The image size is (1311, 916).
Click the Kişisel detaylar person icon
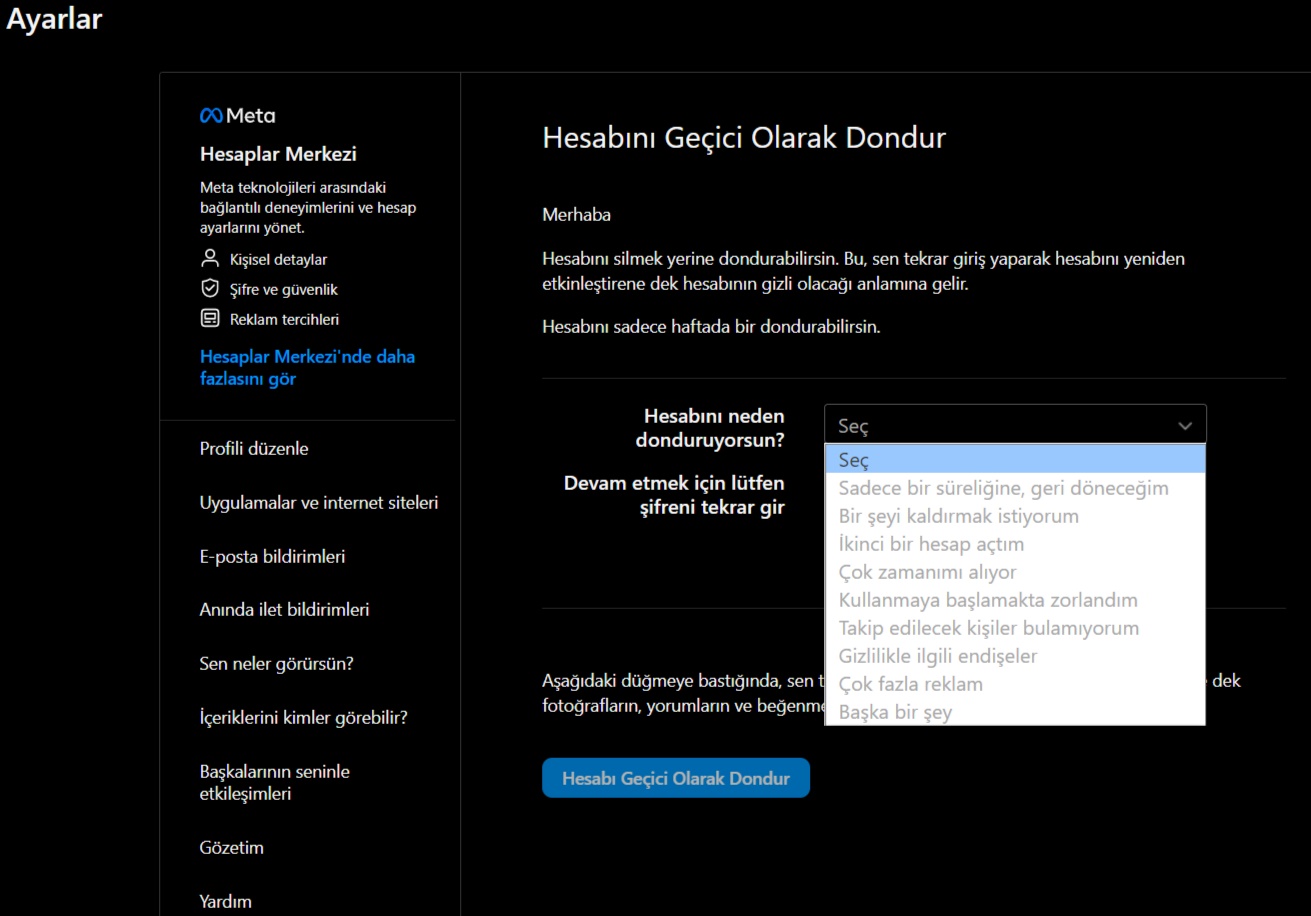(209, 259)
